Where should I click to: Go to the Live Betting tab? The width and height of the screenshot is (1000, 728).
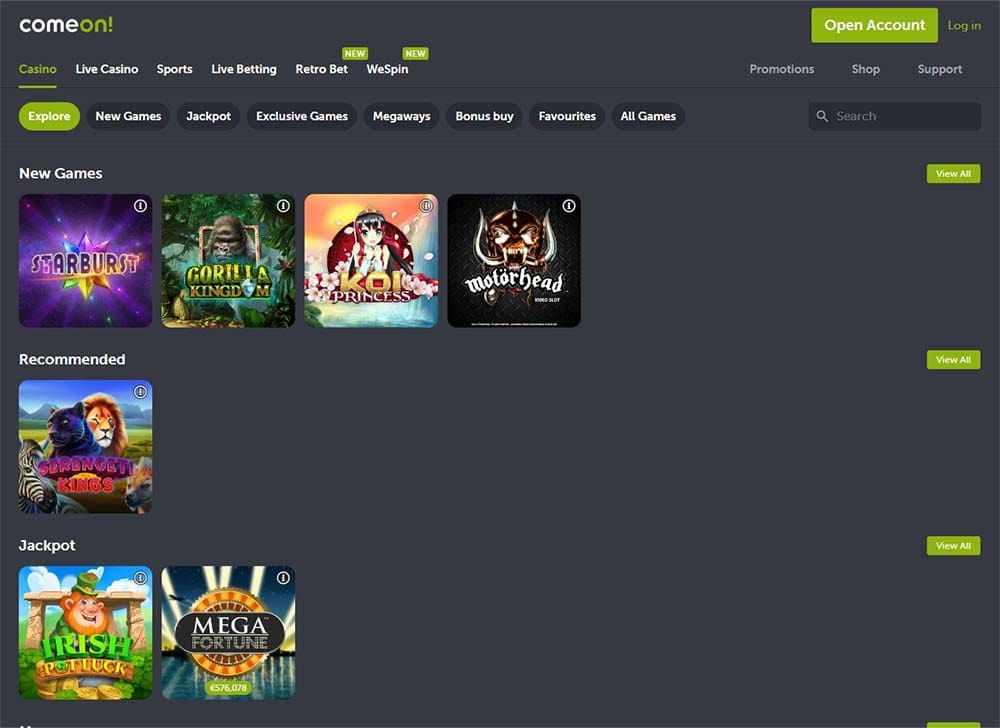tap(244, 69)
